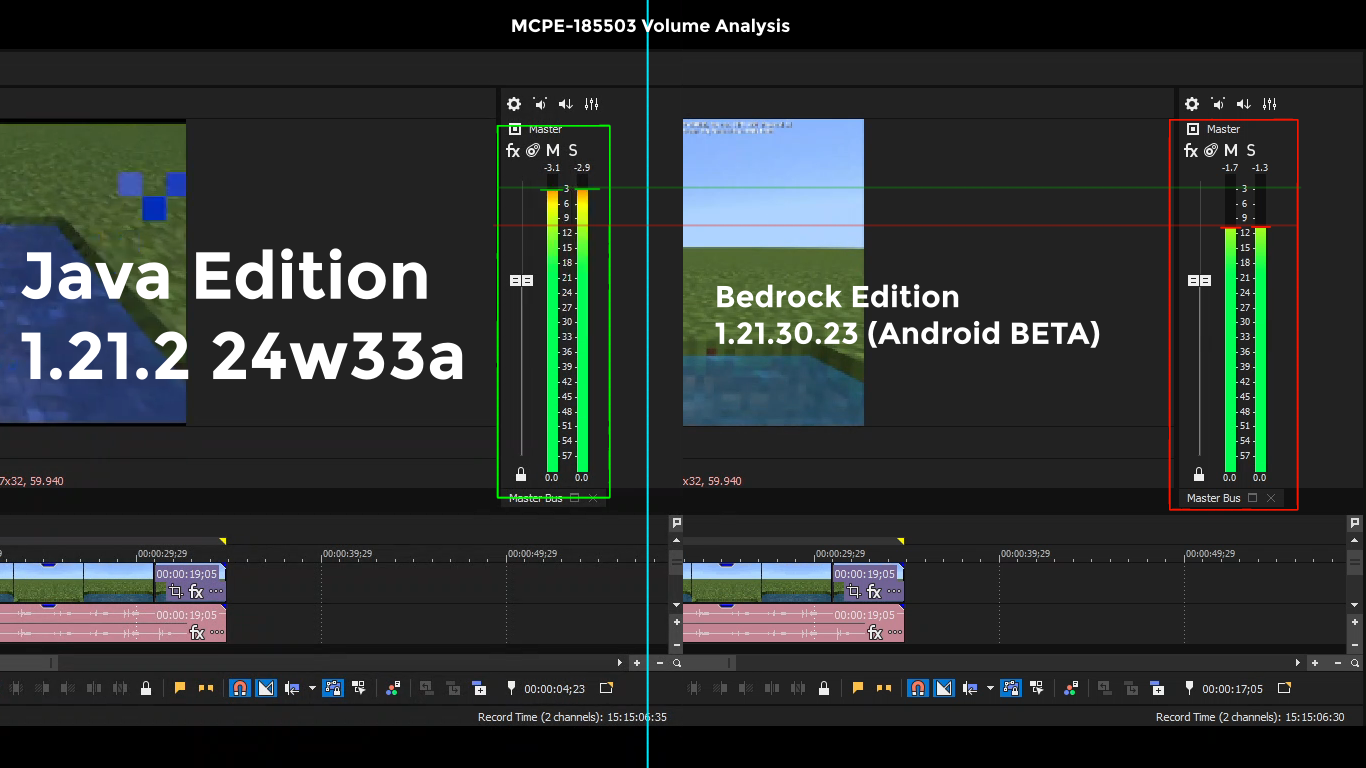1366x768 pixels.
Task: Click Dim Output icon in Bedrock master panel
Action: click(1218, 104)
